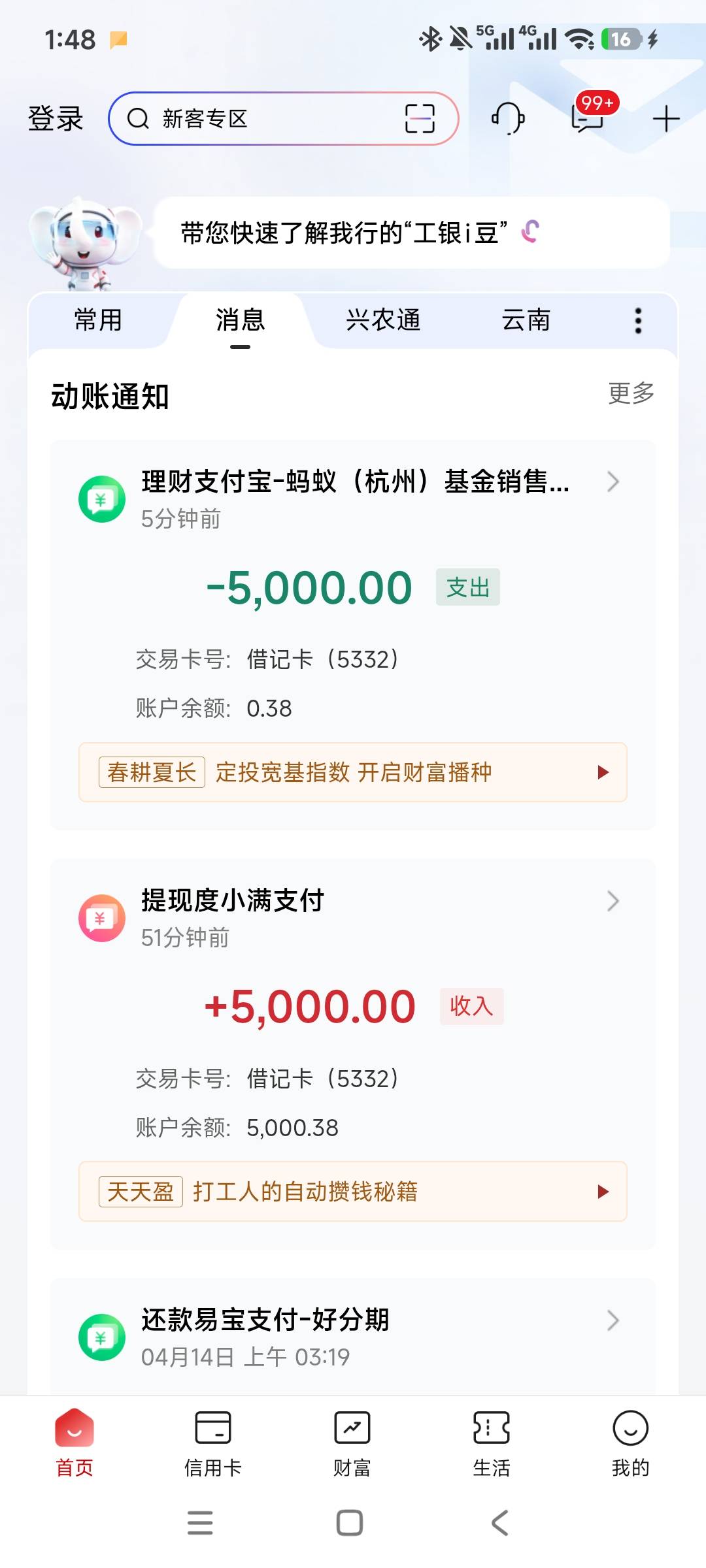View 更多 account notifications
The width and height of the screenshot is (706, 1568).
point(631,393)
